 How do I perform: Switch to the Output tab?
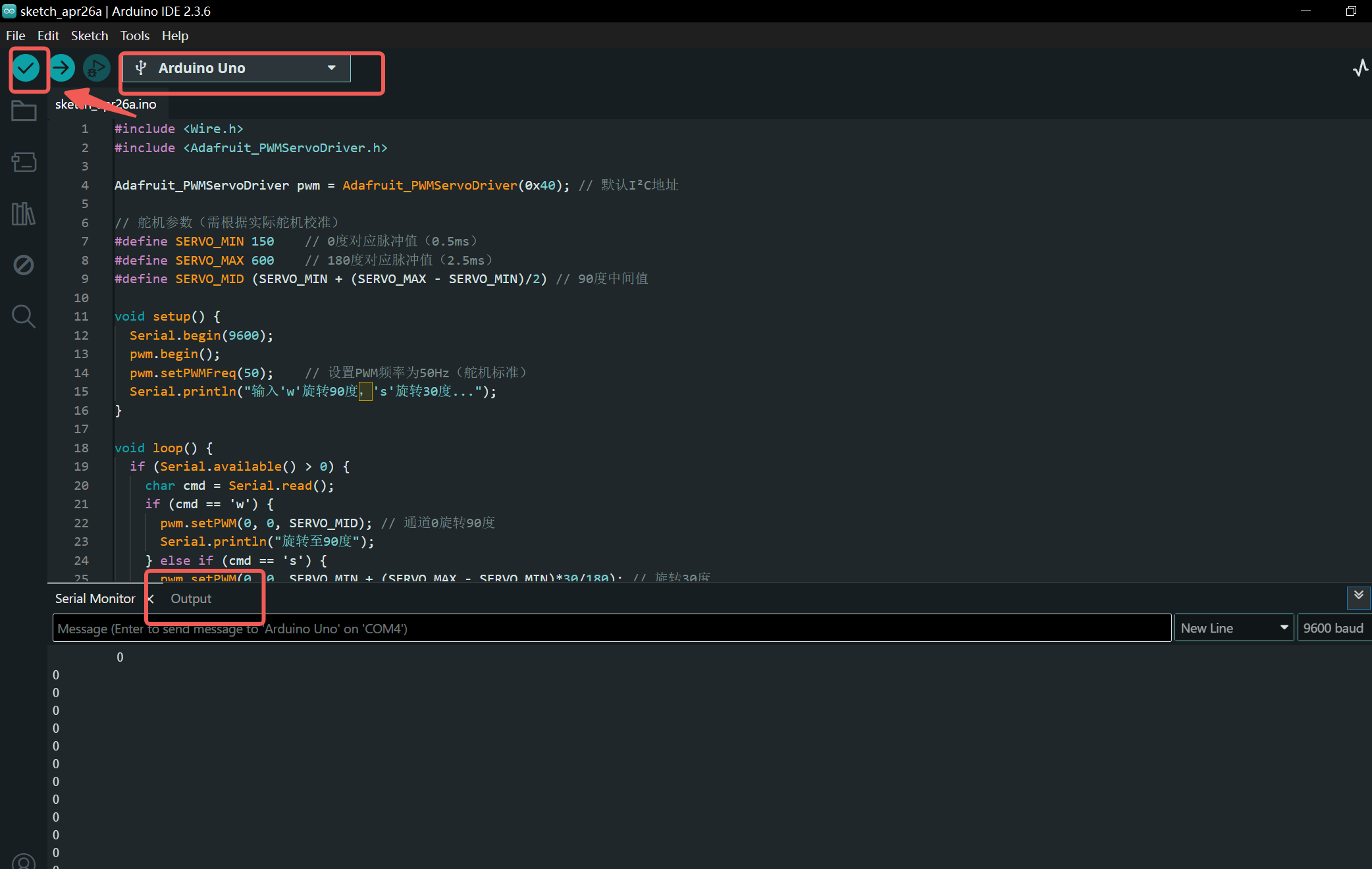pyautogui.click(x=191, y=598)
